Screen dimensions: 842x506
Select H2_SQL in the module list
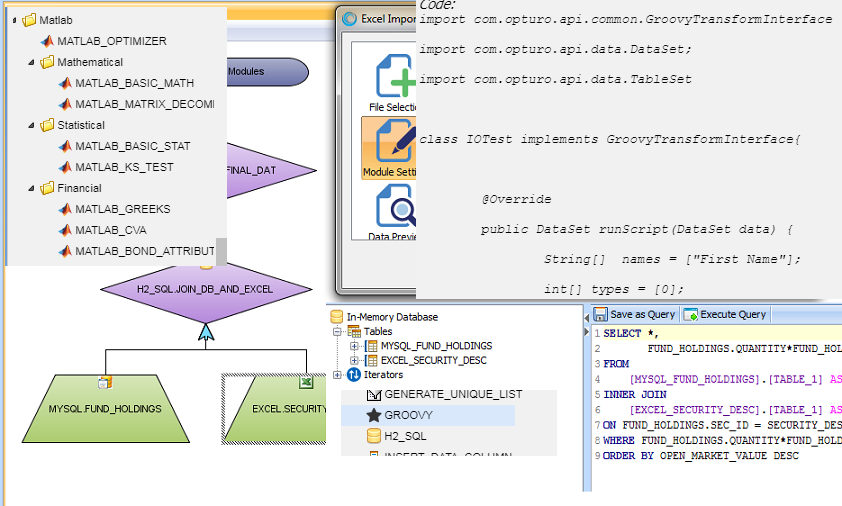pos(405,436)
